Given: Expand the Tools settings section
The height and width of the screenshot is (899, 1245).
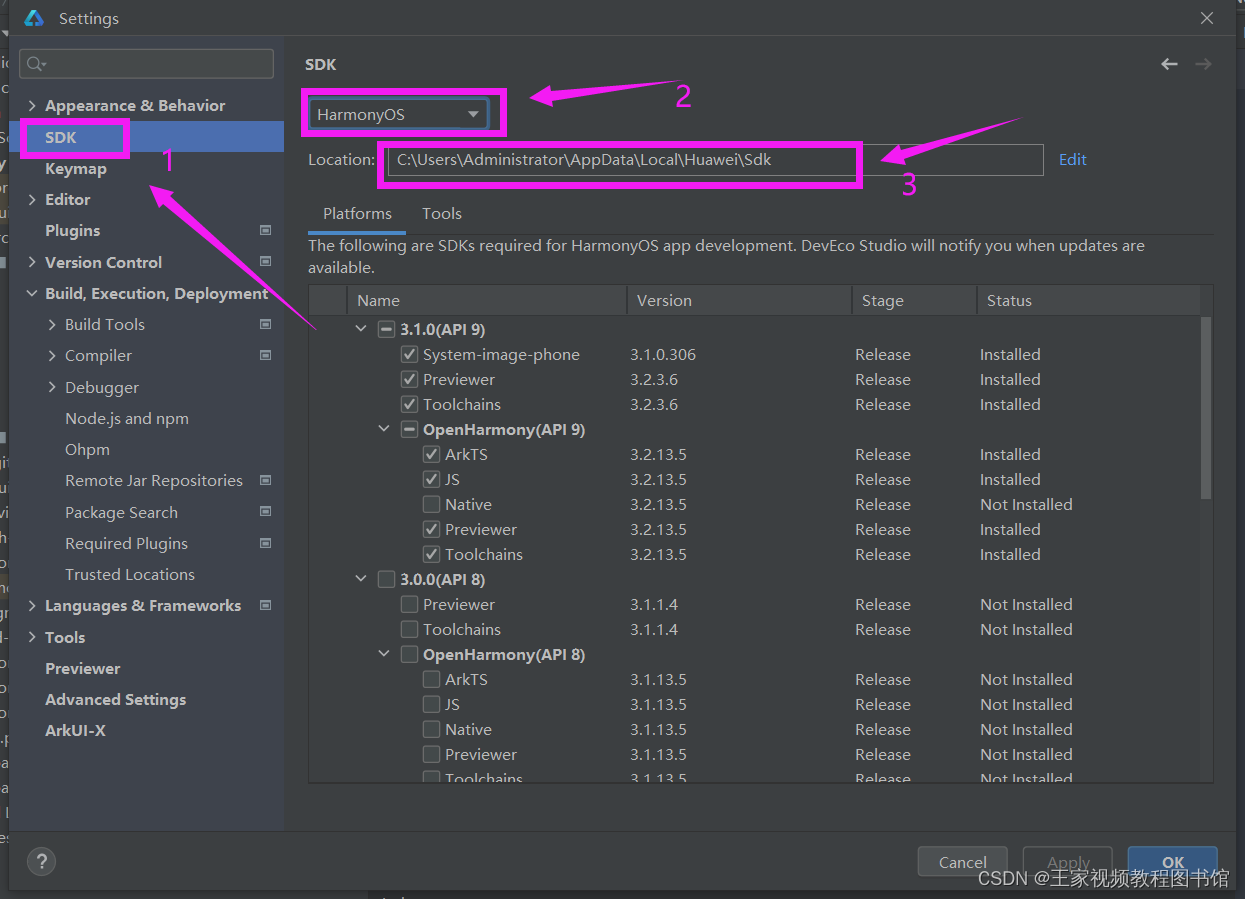Looking at the screenshot, I should coord(33,637).
